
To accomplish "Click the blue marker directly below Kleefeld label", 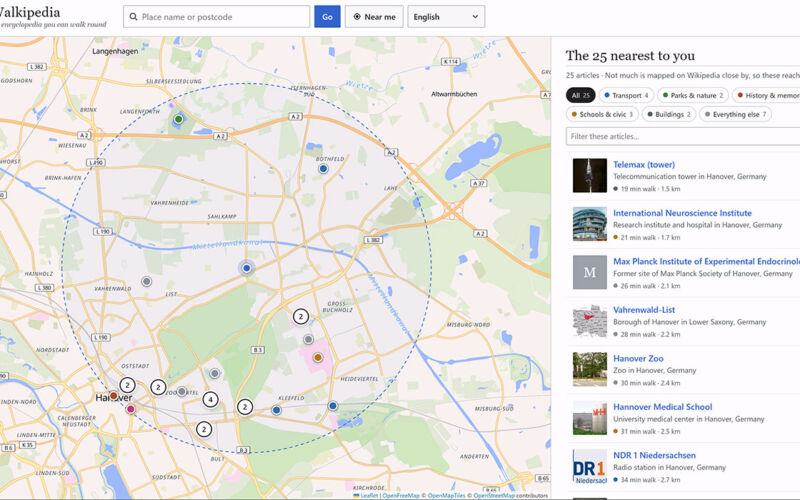I will [x=276, y=410].
